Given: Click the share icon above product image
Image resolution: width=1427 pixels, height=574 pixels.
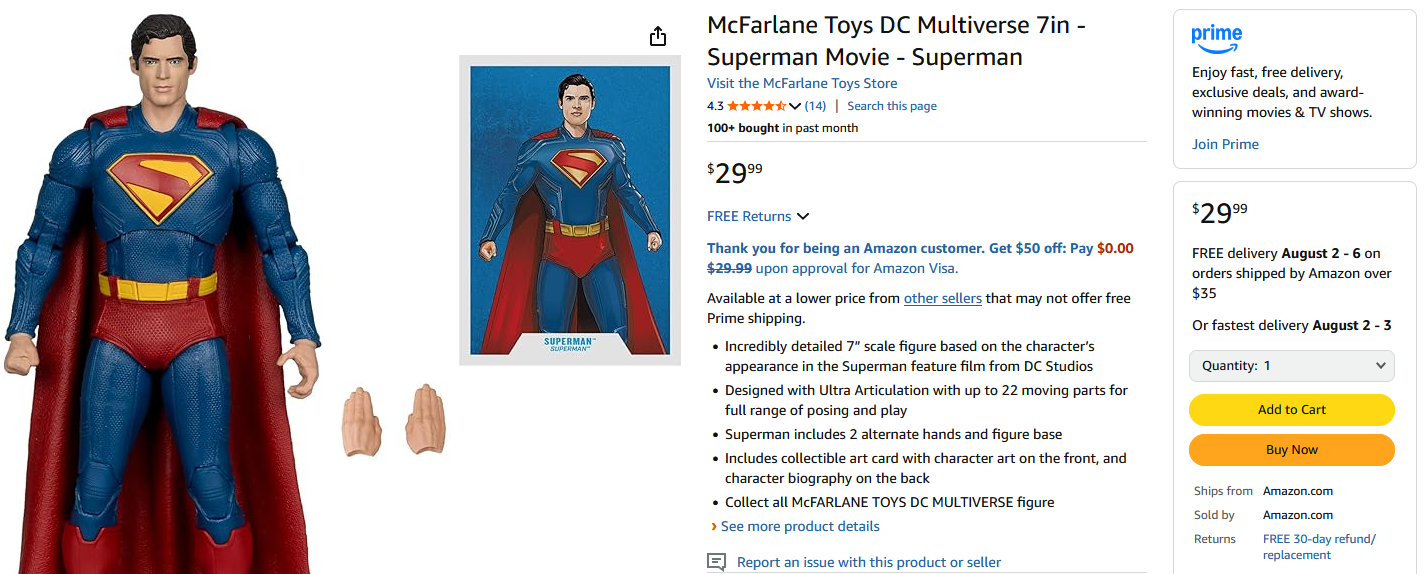Looking at the screenshot, I should tap(657, 37).
